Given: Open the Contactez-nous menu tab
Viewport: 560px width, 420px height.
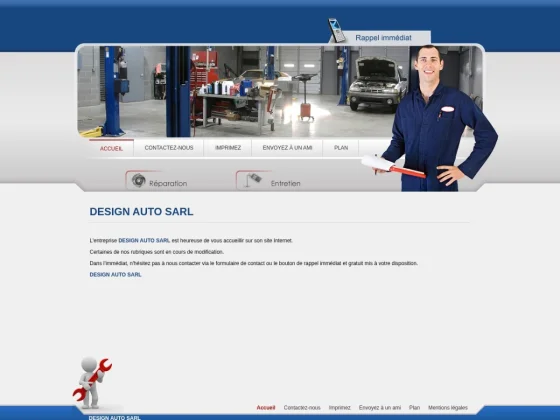Looking at the screenshot, I should point(169,148).
